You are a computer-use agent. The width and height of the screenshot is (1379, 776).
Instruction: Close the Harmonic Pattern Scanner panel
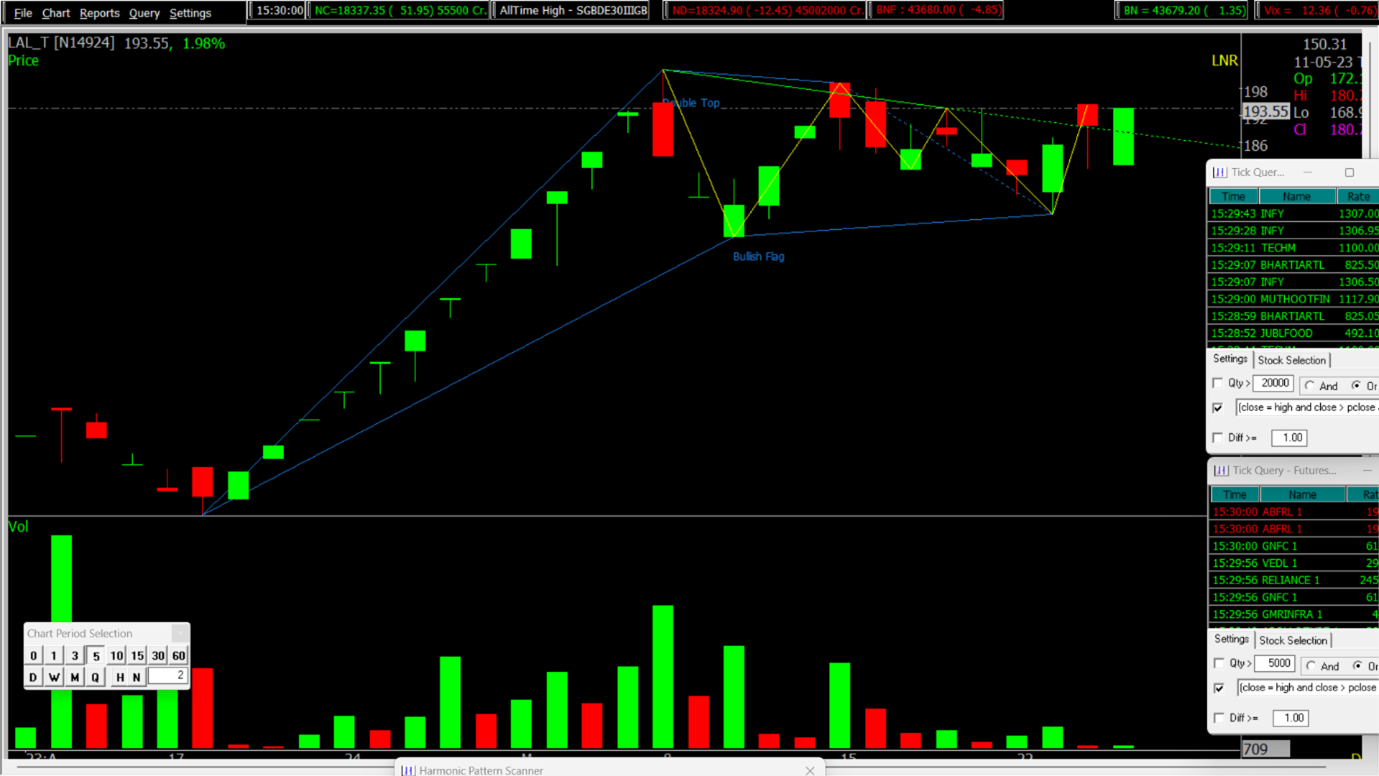[809, 770]
